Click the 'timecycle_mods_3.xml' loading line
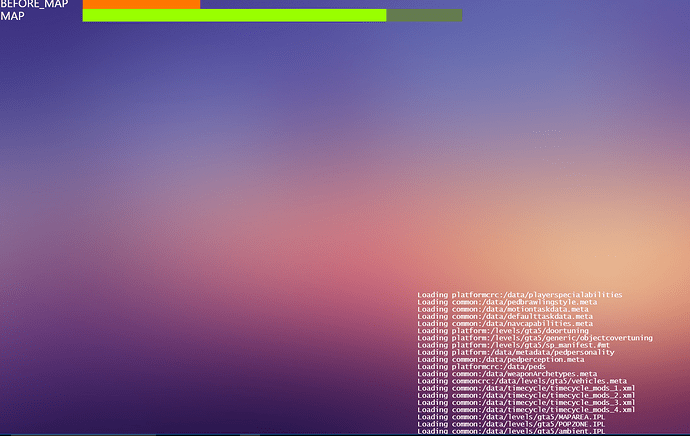690x436 pixels. pyautogui.click(x=526, y=403)
